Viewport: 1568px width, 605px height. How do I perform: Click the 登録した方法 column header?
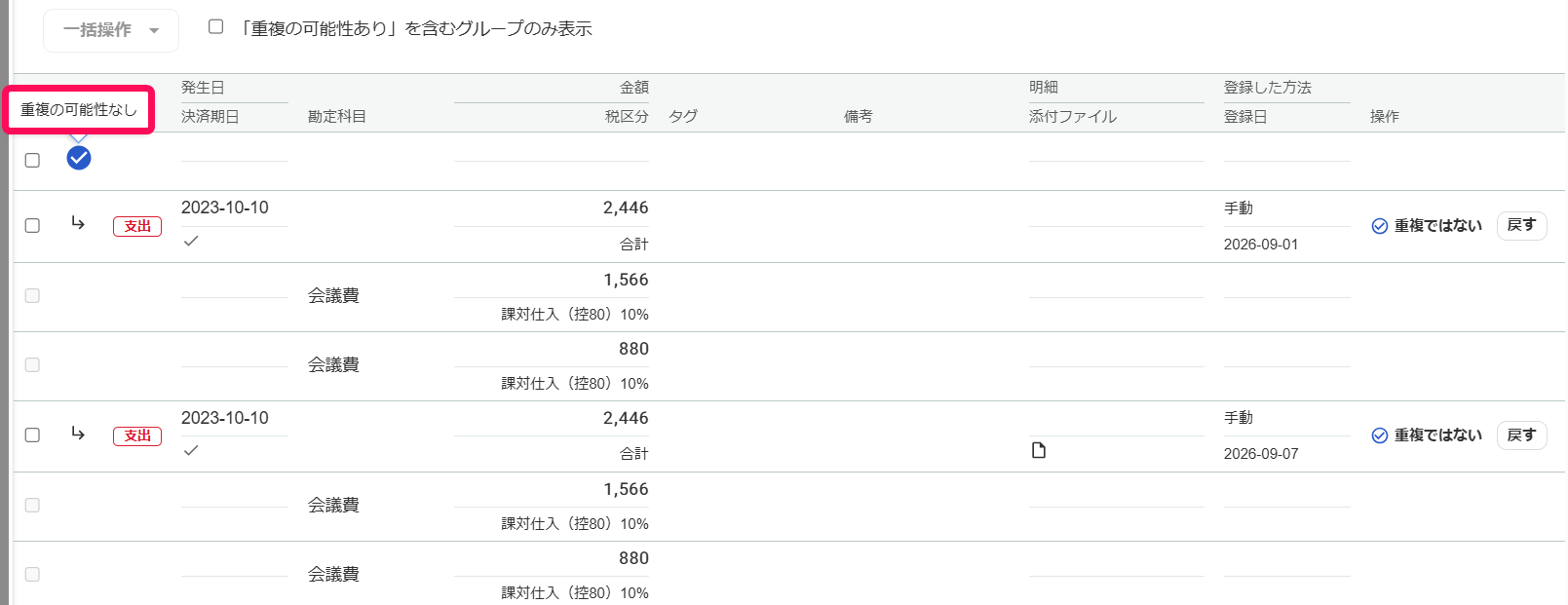click(1268, 88)
